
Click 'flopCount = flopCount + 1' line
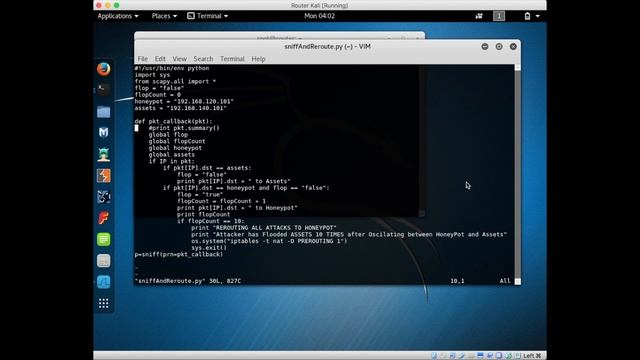click(x=222, y=201)
